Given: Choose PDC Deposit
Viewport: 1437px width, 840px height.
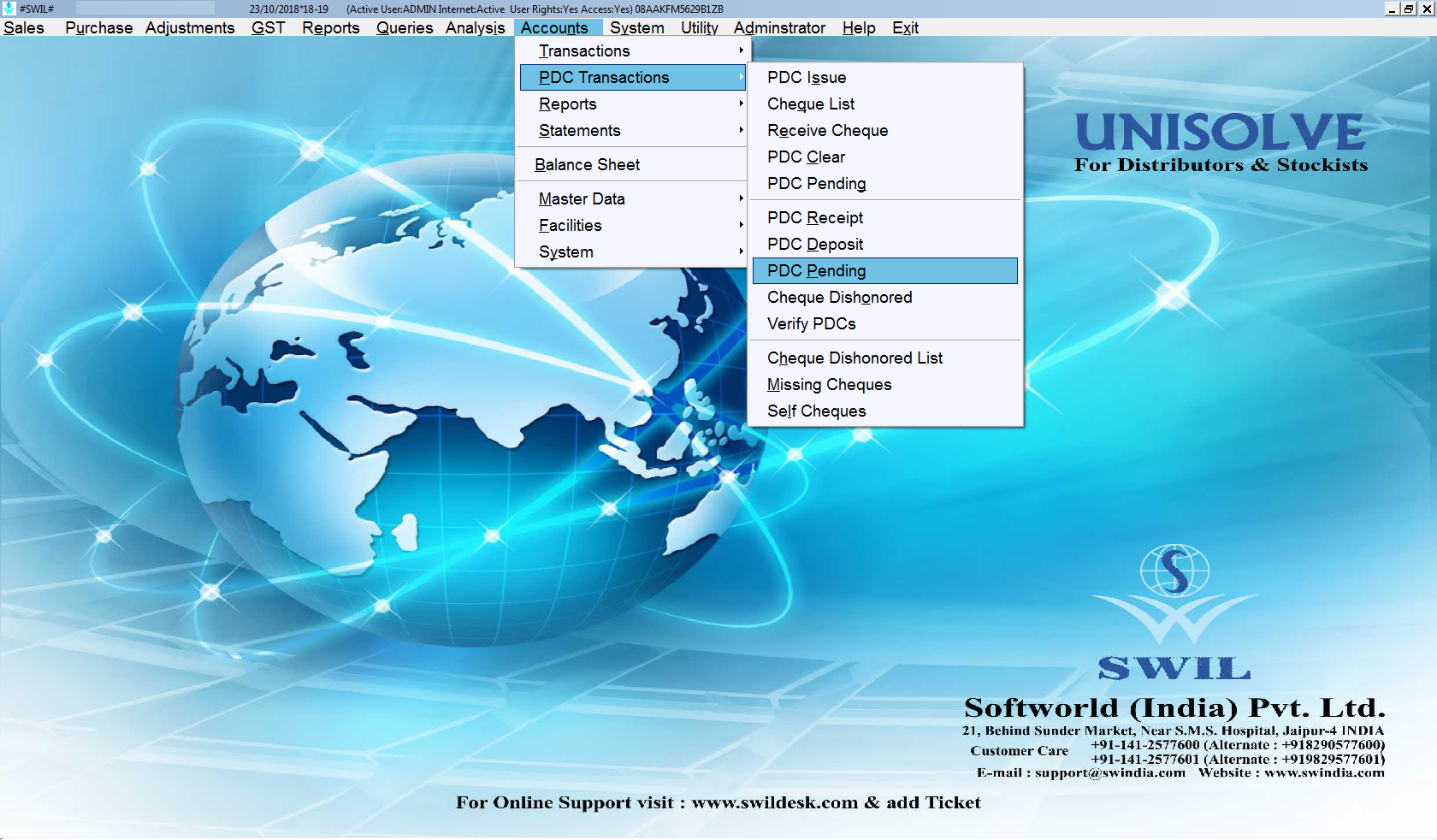Looking at the screenshot, I should (885, 245).
